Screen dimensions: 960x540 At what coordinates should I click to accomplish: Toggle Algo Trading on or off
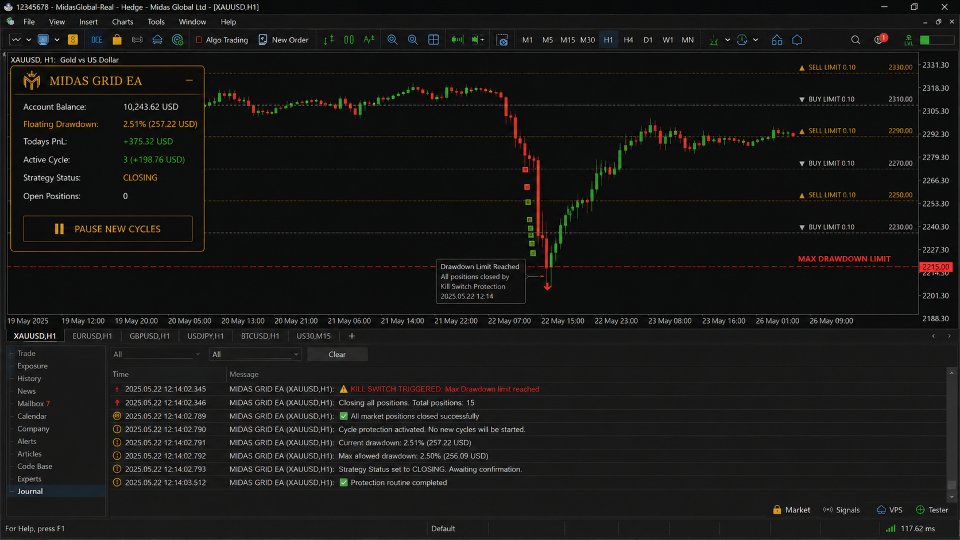(222, 40)
